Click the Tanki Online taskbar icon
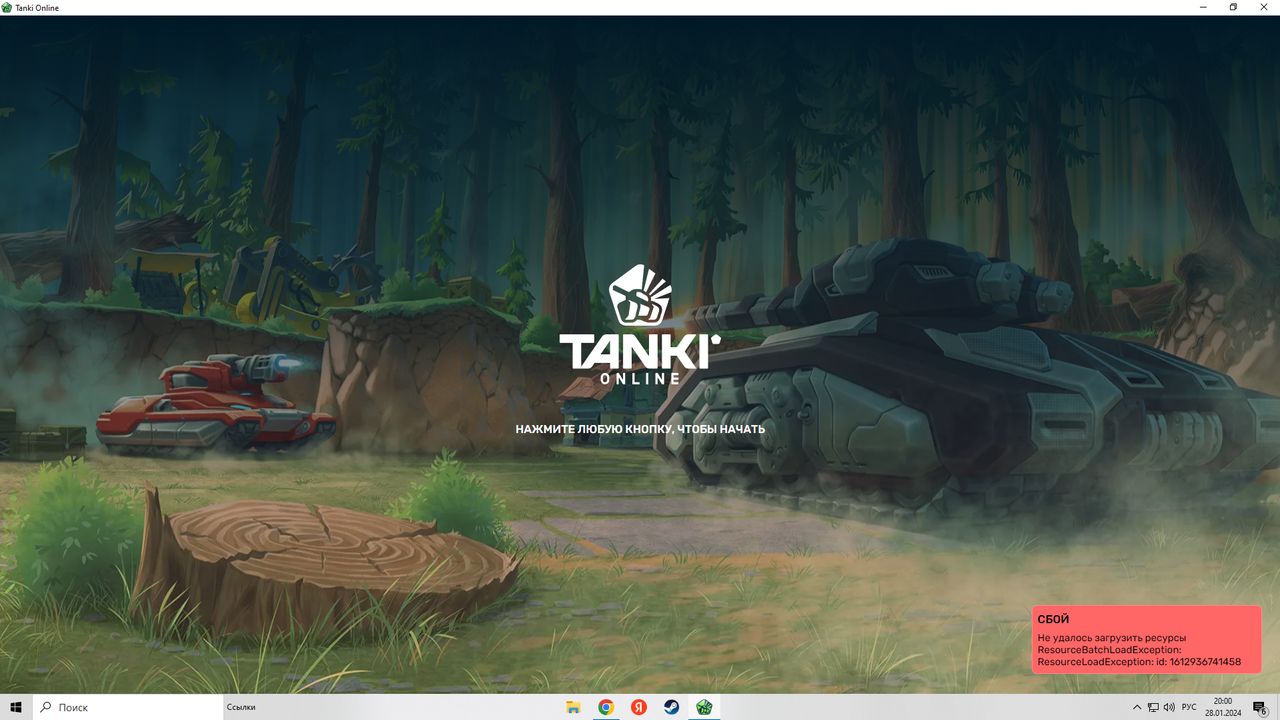 coord(704,707)
